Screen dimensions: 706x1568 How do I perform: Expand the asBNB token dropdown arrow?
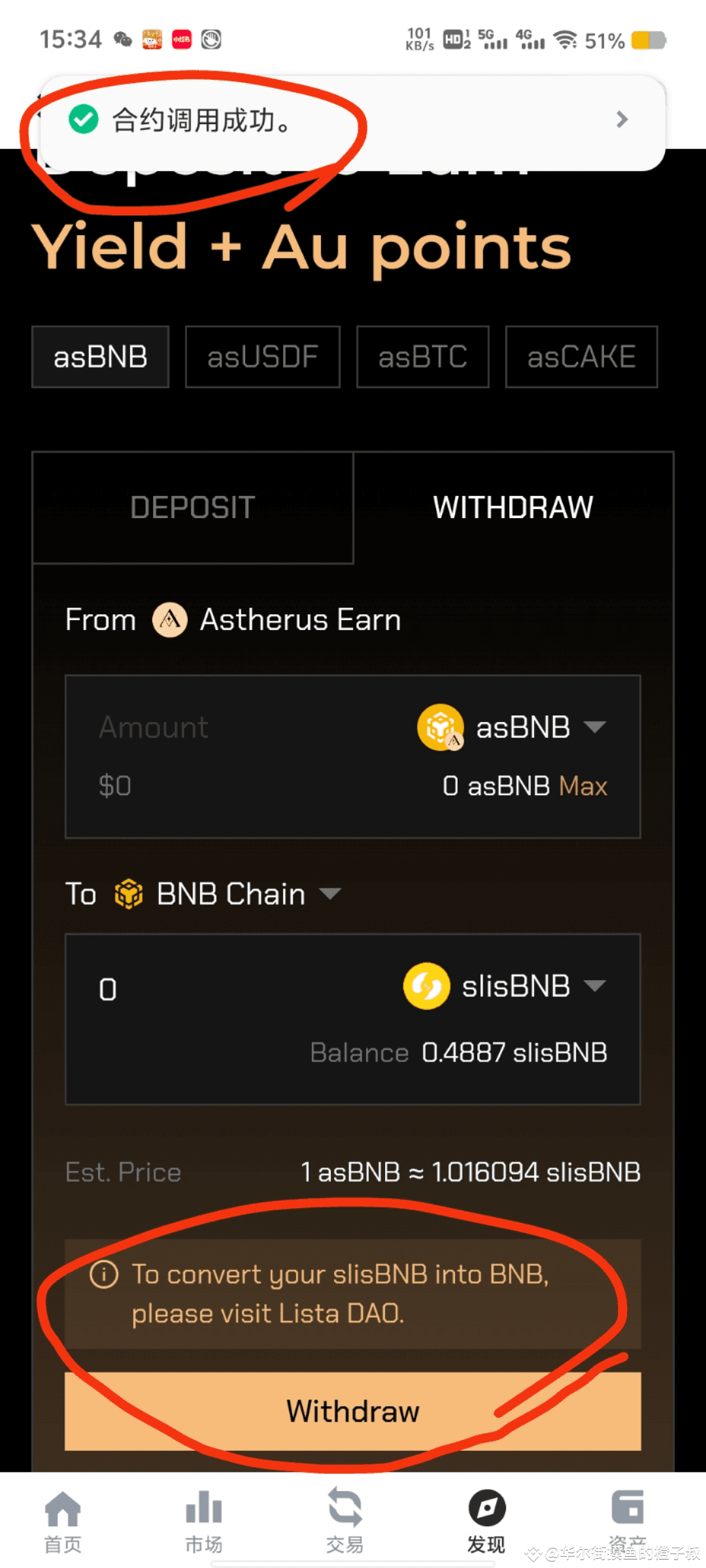tap(595, 727)
